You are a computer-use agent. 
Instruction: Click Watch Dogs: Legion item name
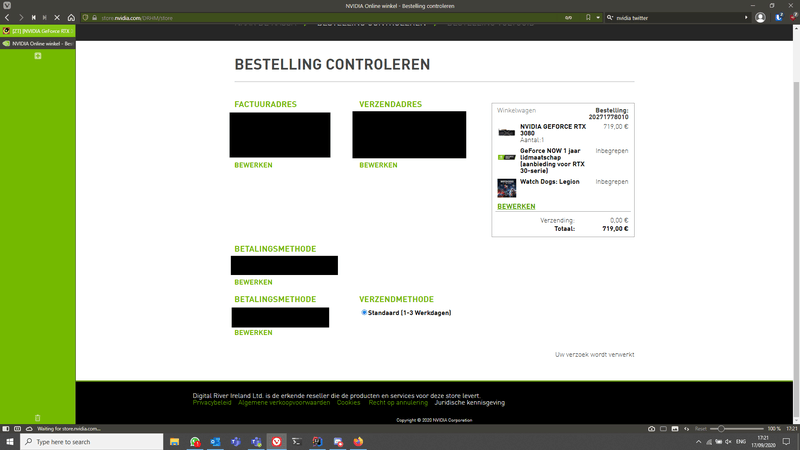[549, 182]
